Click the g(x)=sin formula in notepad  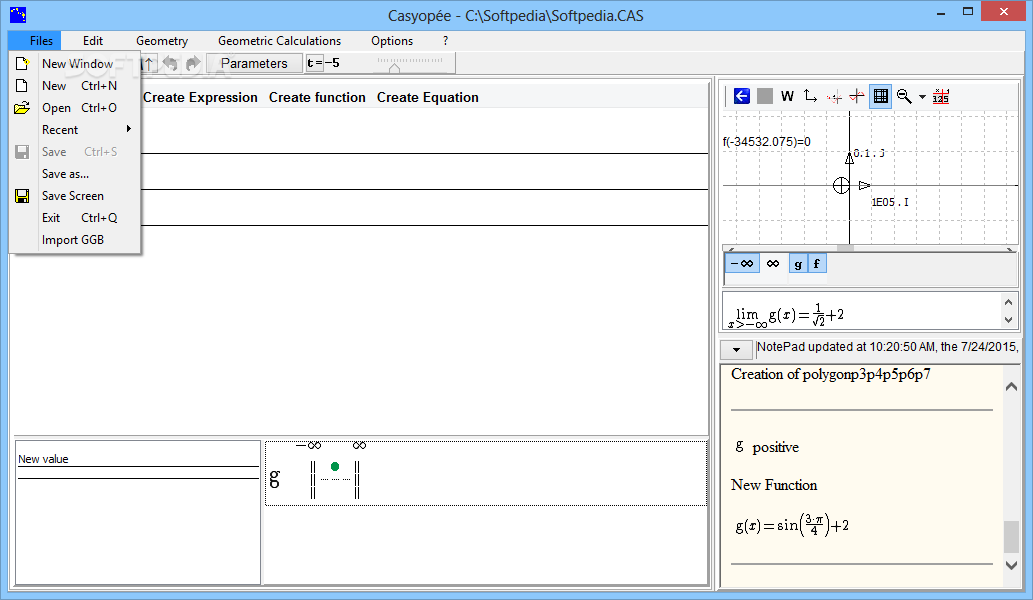(x=792, y=525)
